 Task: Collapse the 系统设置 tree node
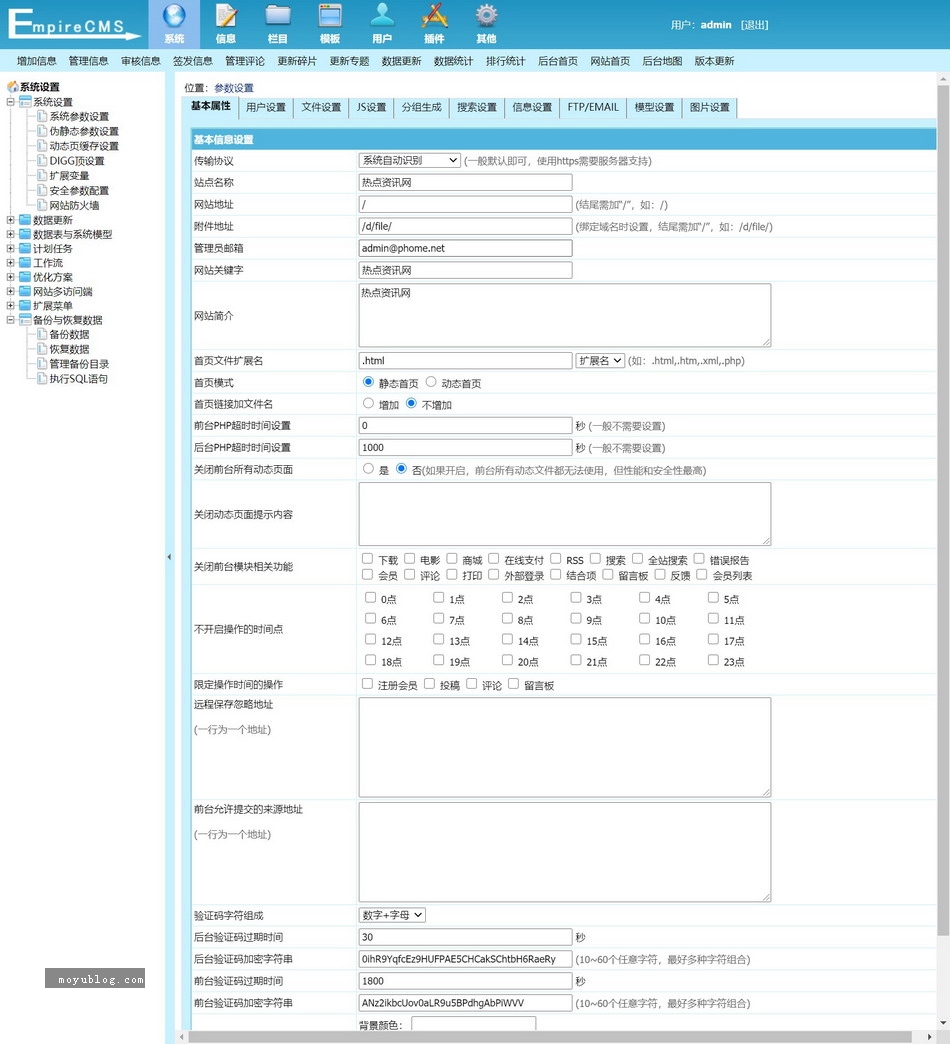point(11,102)
